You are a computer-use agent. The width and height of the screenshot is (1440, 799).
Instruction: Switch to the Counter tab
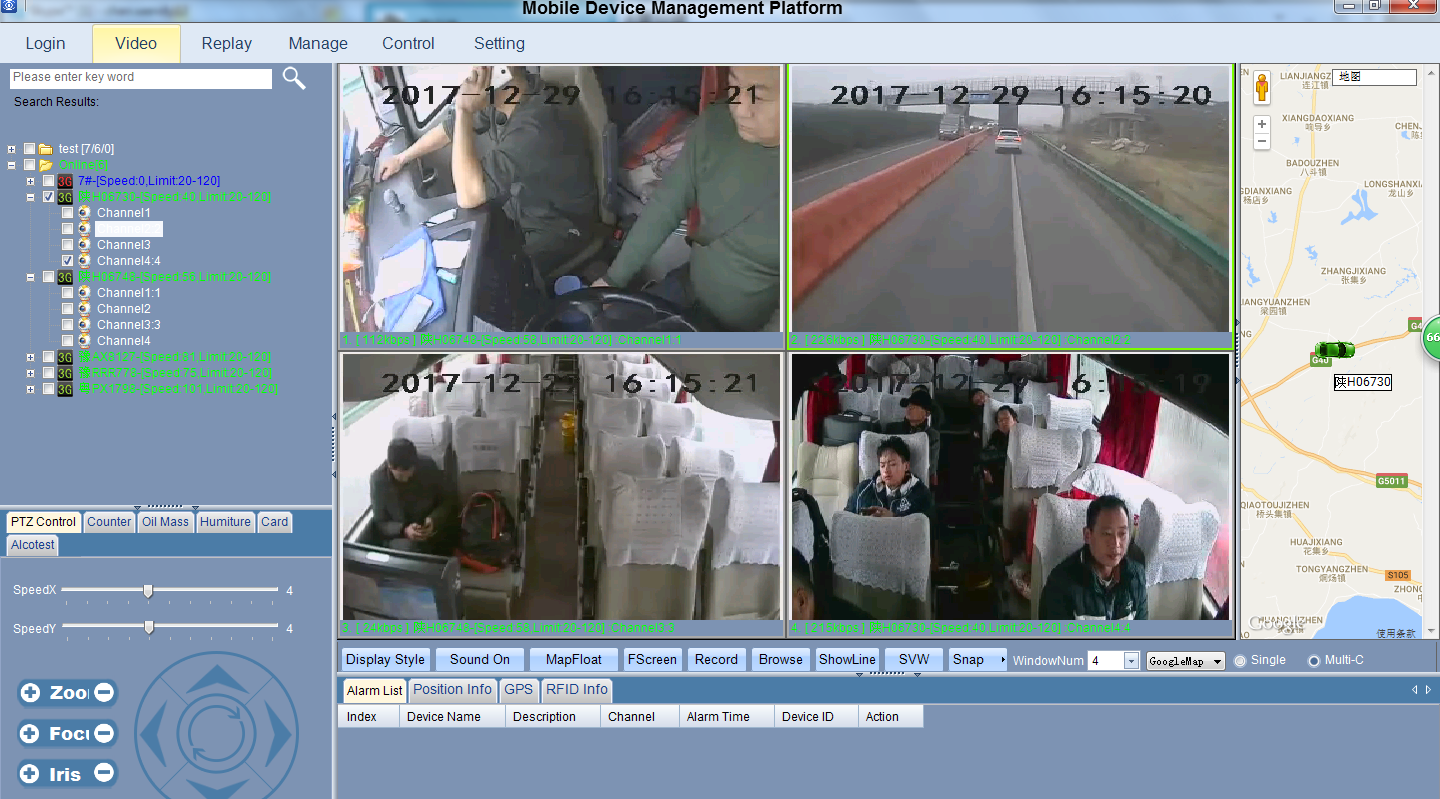tap(109, 522)
